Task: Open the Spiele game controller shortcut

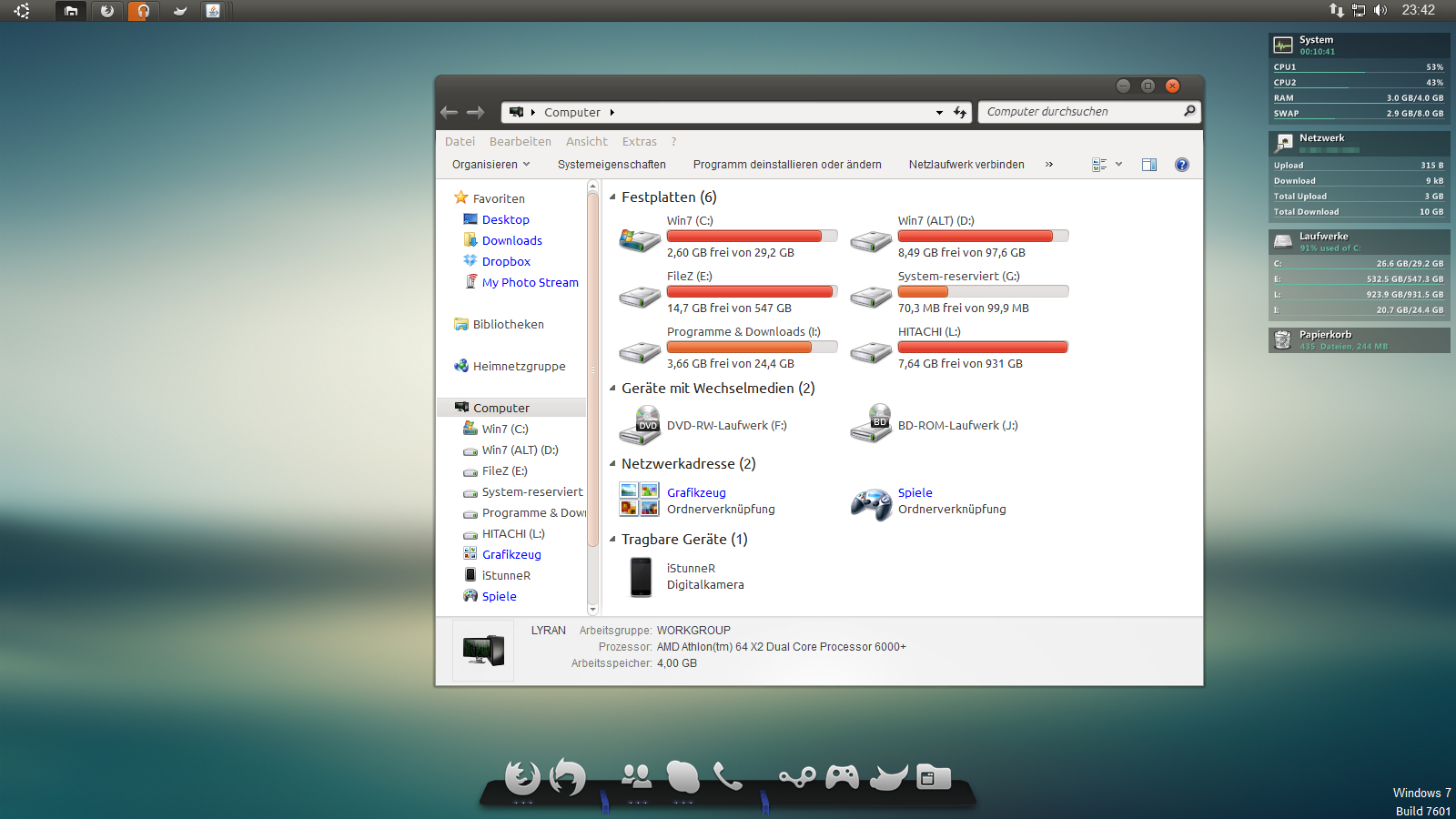Action: 871,503
